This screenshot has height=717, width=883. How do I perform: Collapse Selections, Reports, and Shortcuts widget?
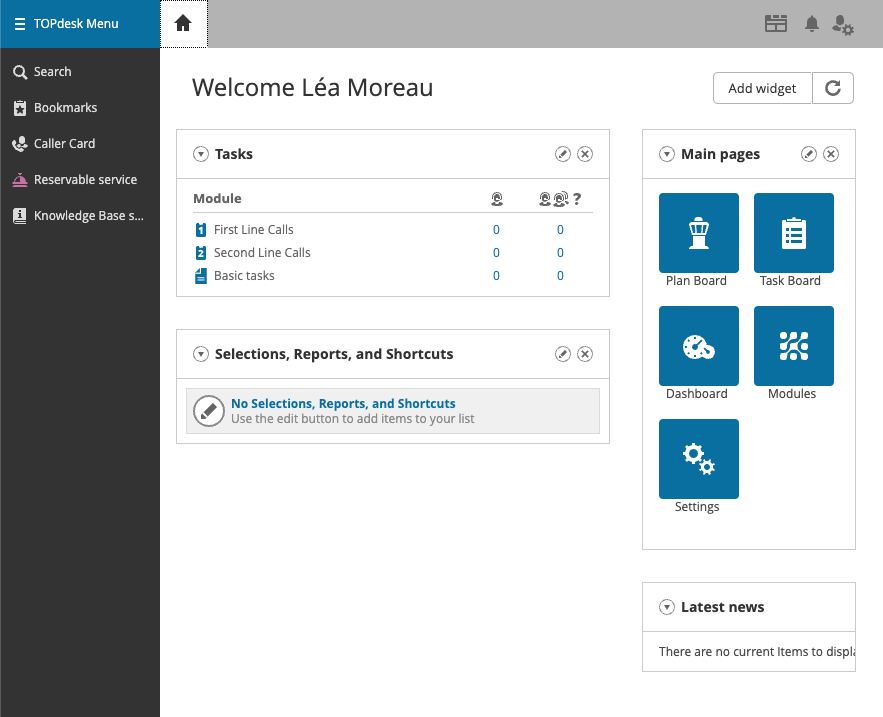click(x=201, y=354)
